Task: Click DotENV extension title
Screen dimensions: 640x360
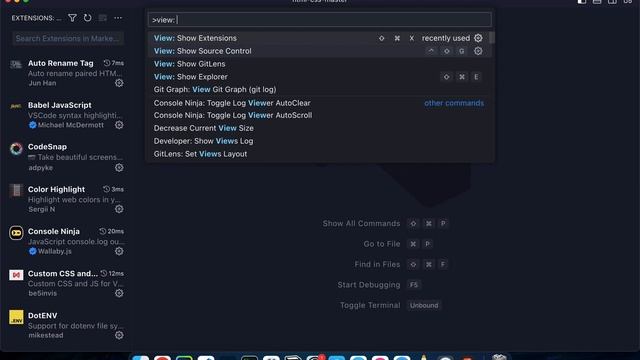Action: pyautogui.click(x=42, y=316)
